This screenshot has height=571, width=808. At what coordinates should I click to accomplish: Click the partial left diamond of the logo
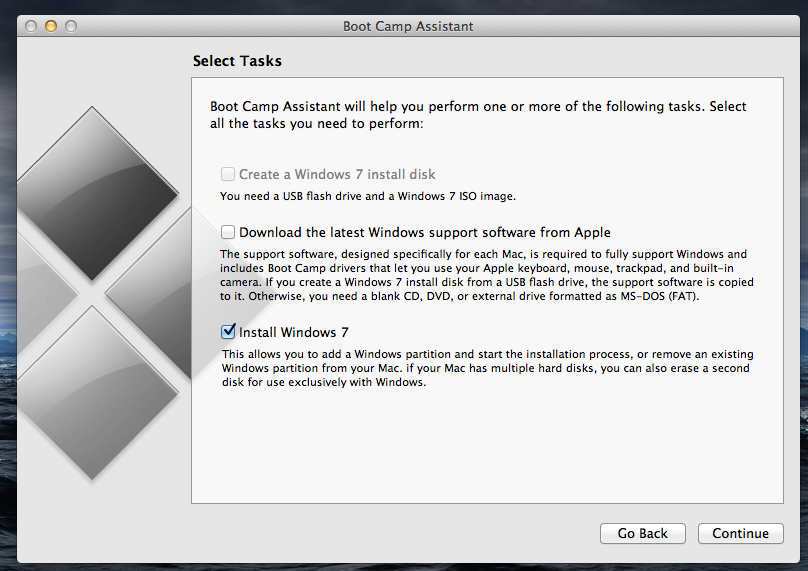44,293
